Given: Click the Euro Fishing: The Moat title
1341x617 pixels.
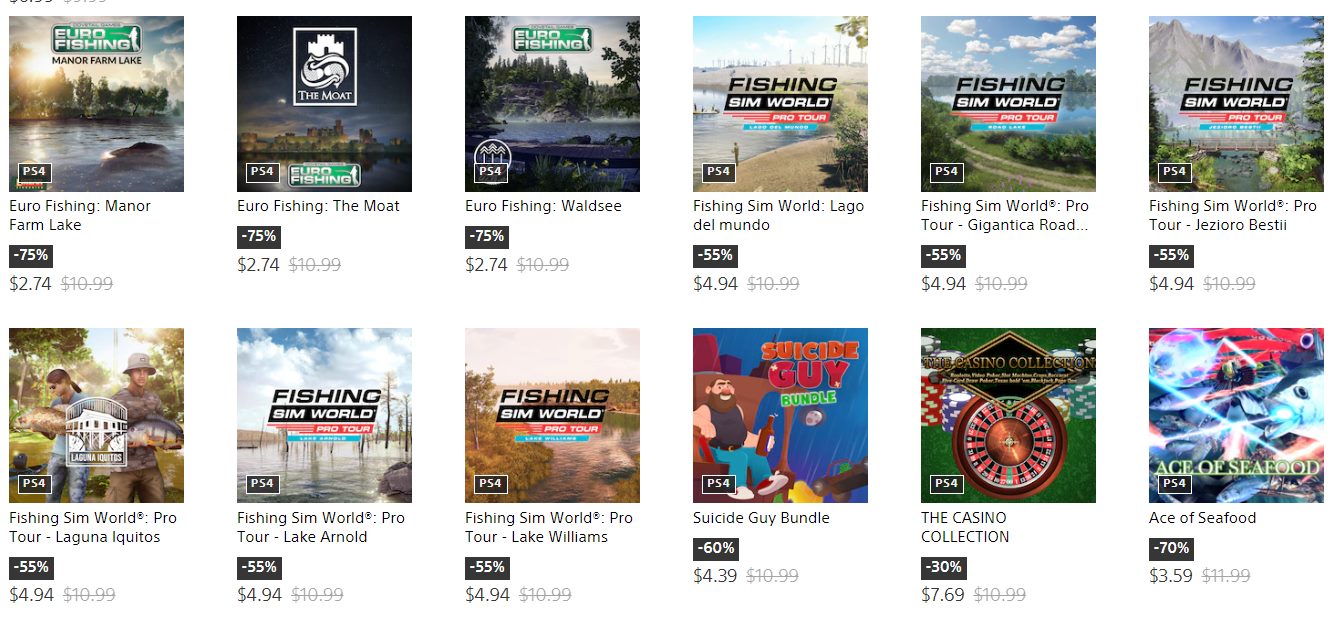Looking at the screenshot, I should 318,206.
